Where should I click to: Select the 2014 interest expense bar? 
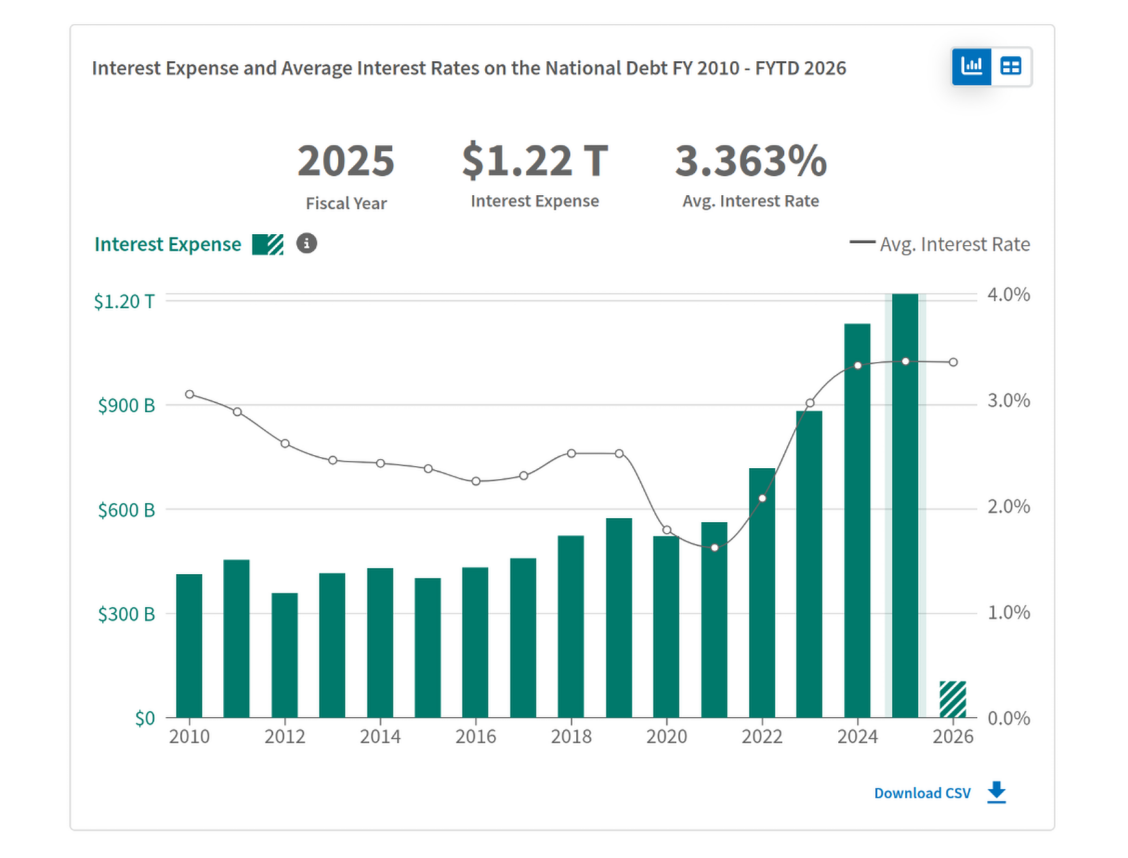[x=380, y=643]
